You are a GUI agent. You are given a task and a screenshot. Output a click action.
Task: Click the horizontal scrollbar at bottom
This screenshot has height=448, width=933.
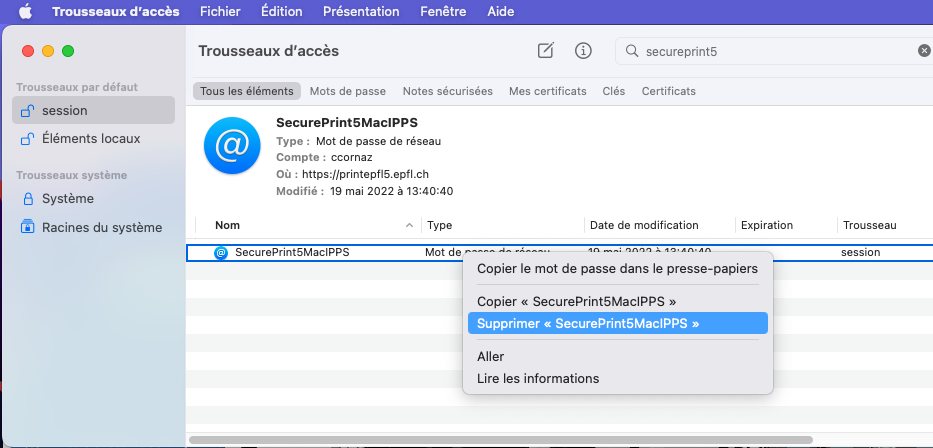[x=500, y=440]
